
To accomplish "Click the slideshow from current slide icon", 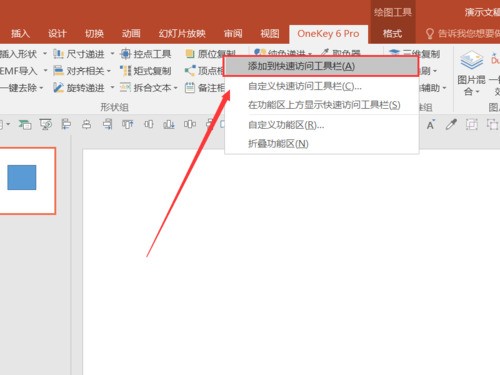I will click(46, 125).
